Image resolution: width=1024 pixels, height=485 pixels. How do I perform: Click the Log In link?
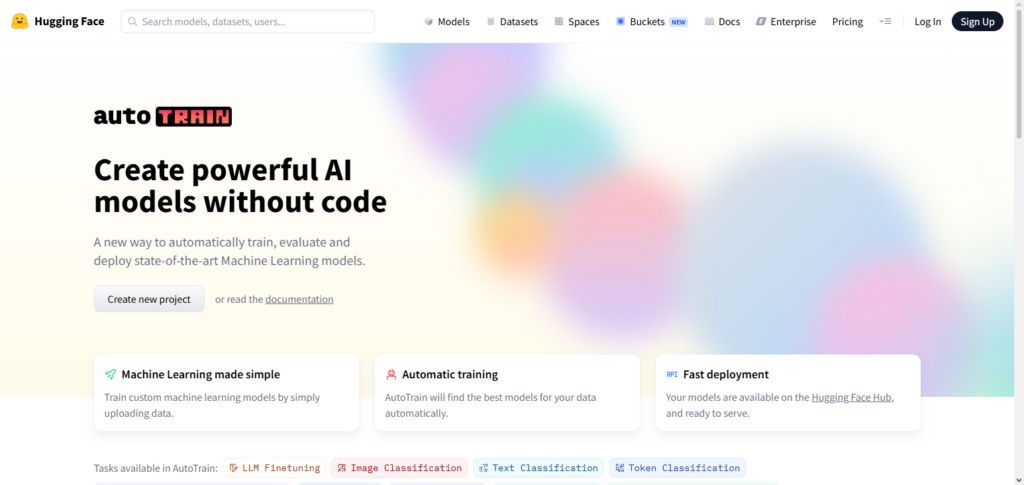pyautogui.click(x=927, y=22)
